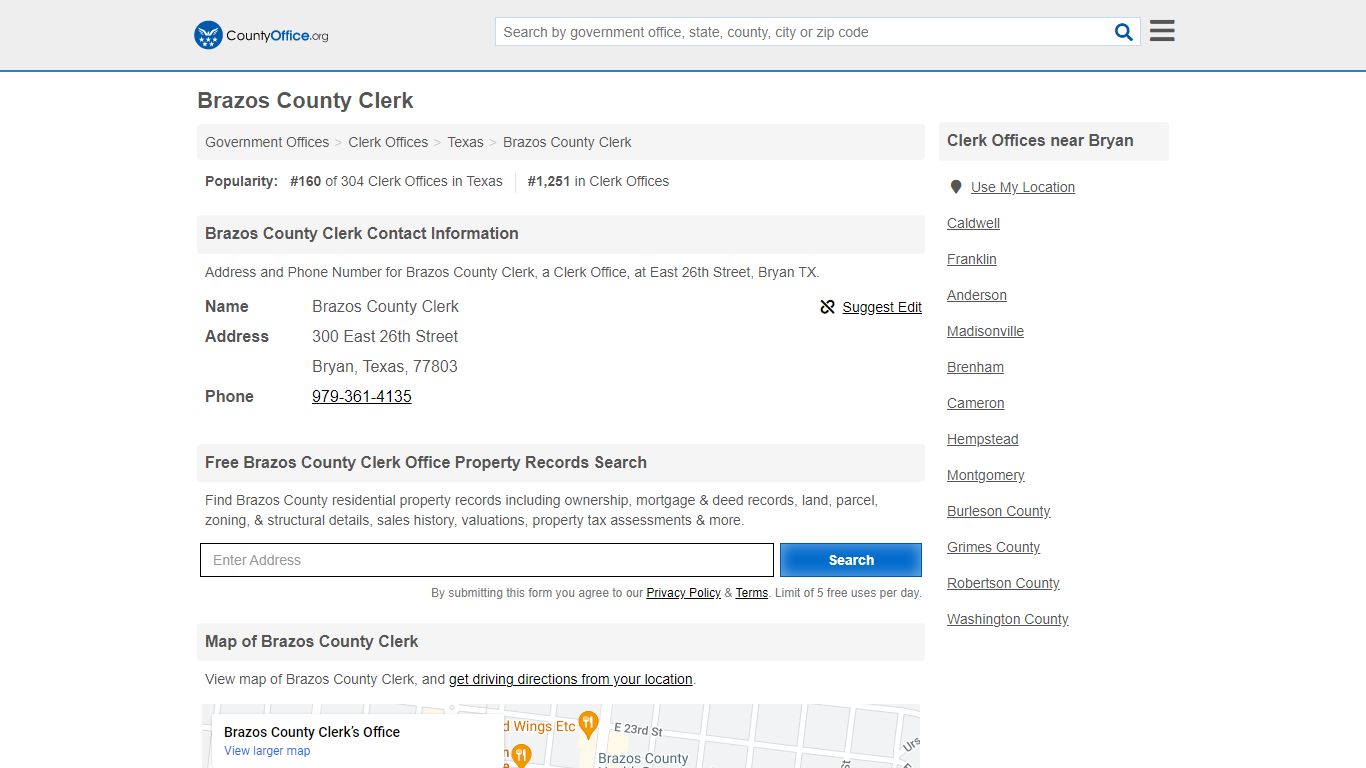Click the Suggest Edit pencil icon
The height and width of the screenshot is (768, 1366).
tap(827, 307)
